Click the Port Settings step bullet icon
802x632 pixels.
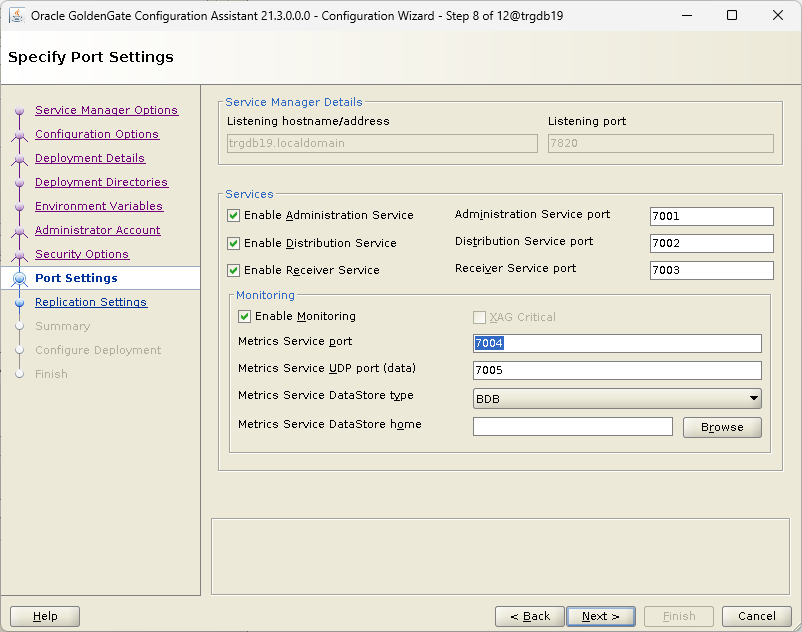[19, 279]
